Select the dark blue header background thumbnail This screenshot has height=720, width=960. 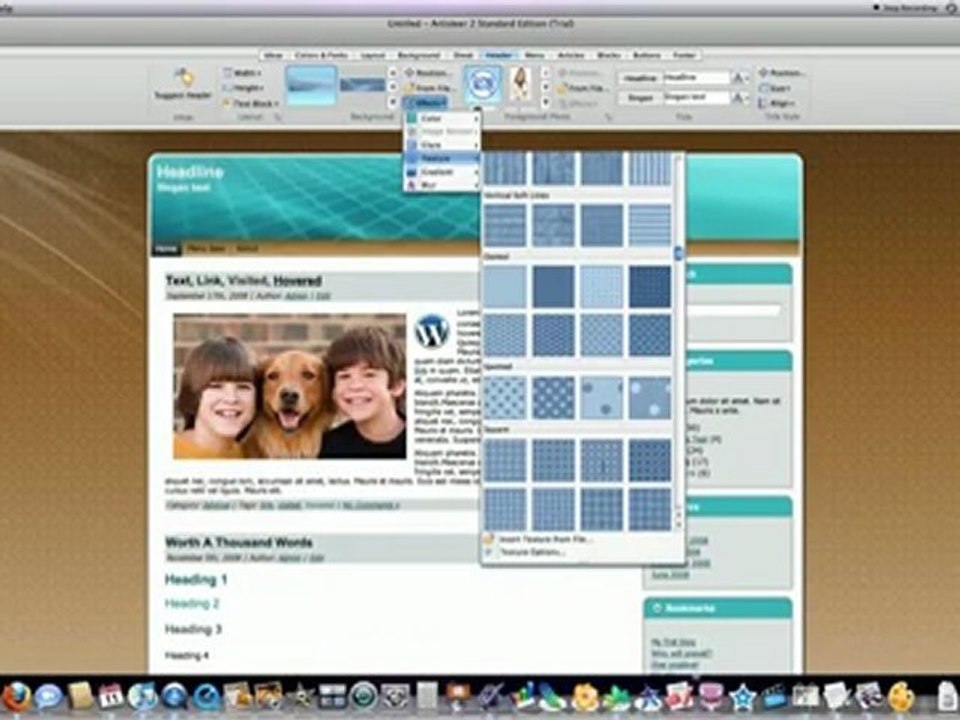pos(362,85)
